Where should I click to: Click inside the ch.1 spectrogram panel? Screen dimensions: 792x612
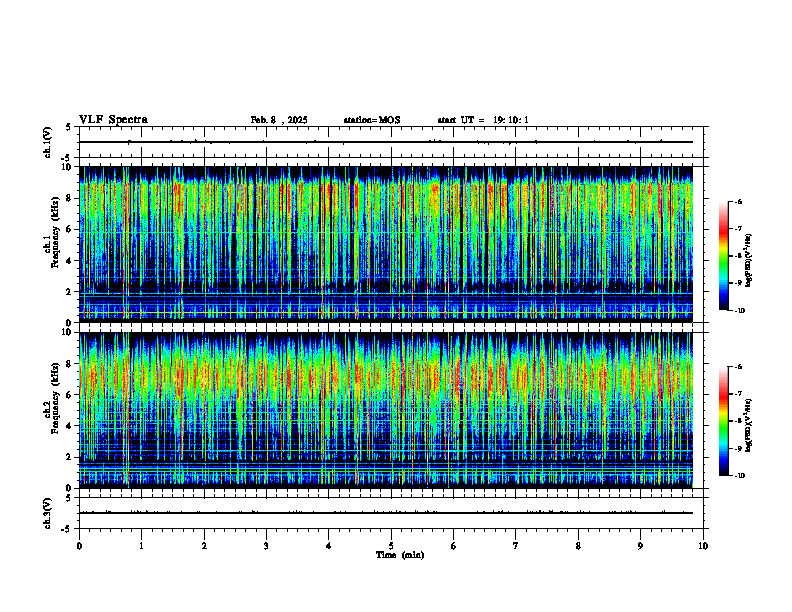(386, 244)
